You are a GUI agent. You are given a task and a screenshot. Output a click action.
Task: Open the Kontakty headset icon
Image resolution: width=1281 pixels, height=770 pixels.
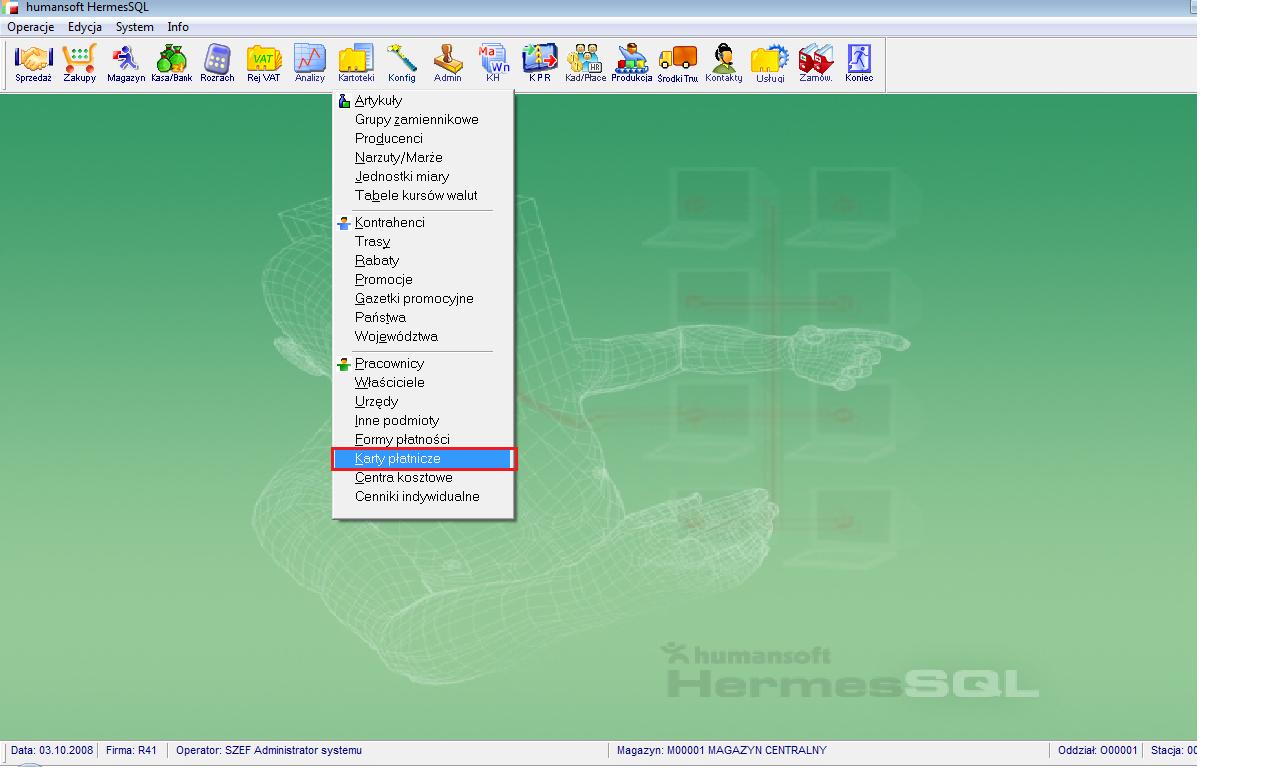pos(724,63)
